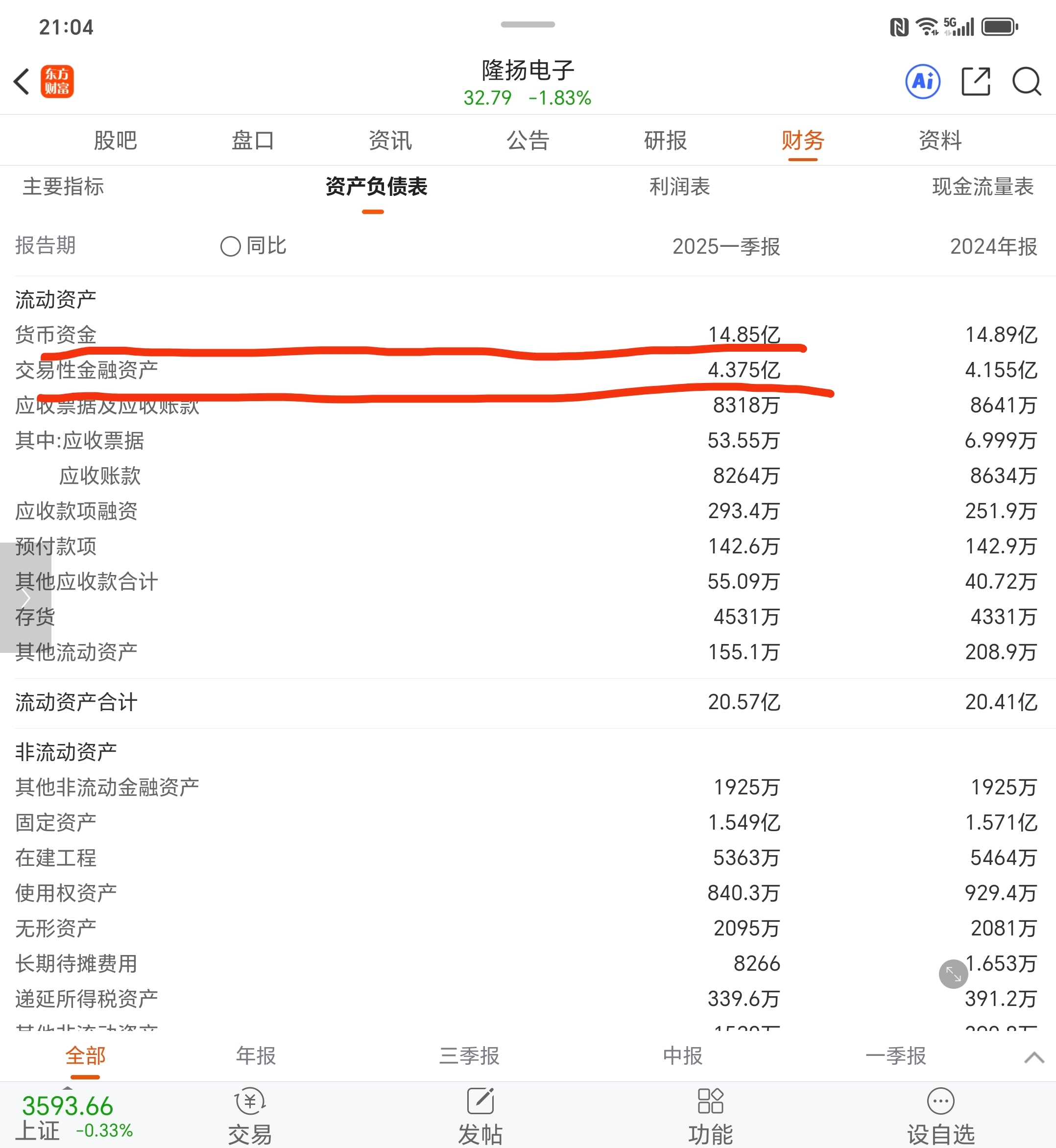The height and width of the screenshot is (1148, 1056).
Task: Open the search magnifier icon
Action: (x=1026, y=81)
